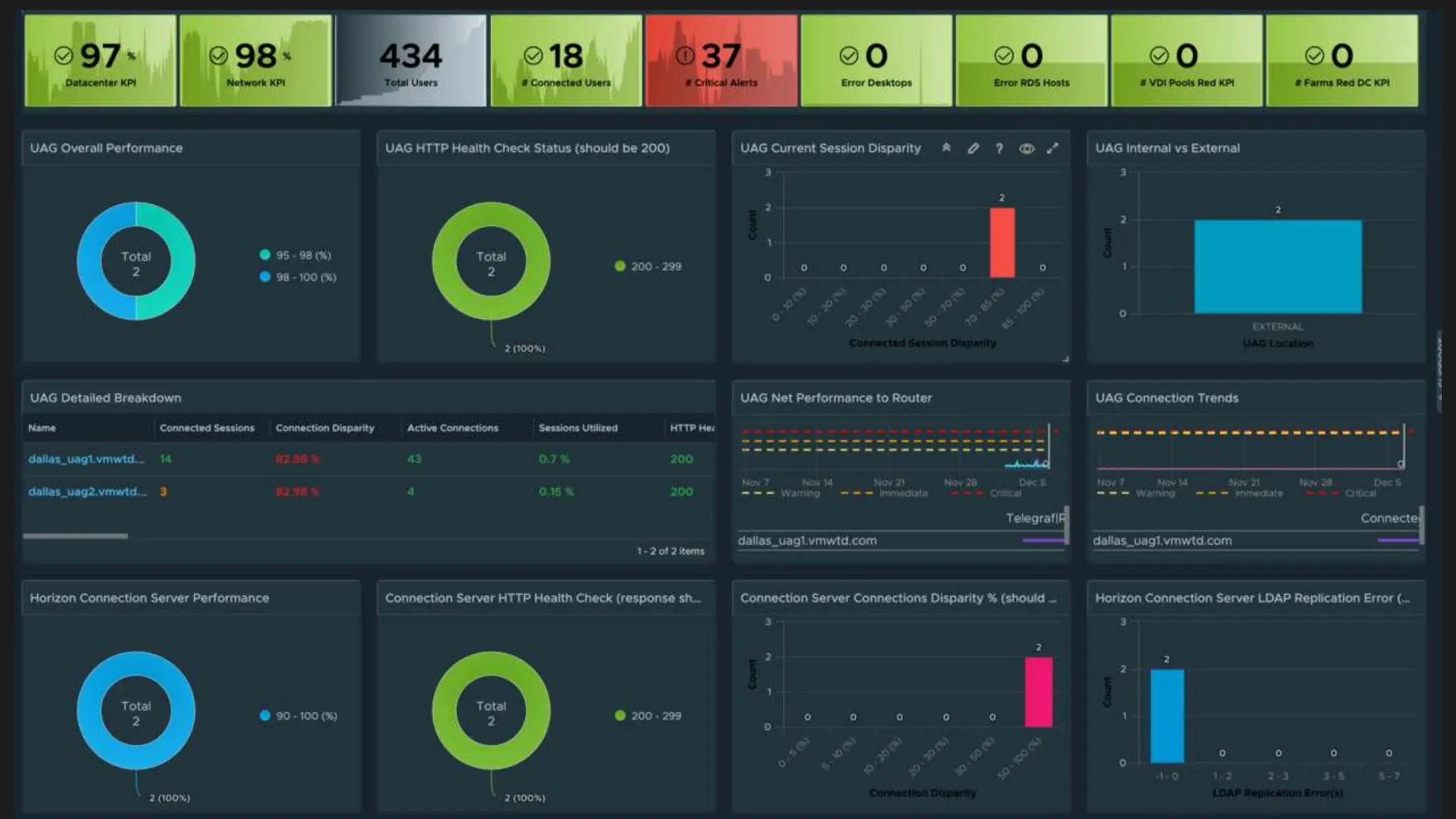The image size is (1456, 819).
Task: Click the Connected Users checkmark icon
Action: pyautogui.click(x=532, y=55)
